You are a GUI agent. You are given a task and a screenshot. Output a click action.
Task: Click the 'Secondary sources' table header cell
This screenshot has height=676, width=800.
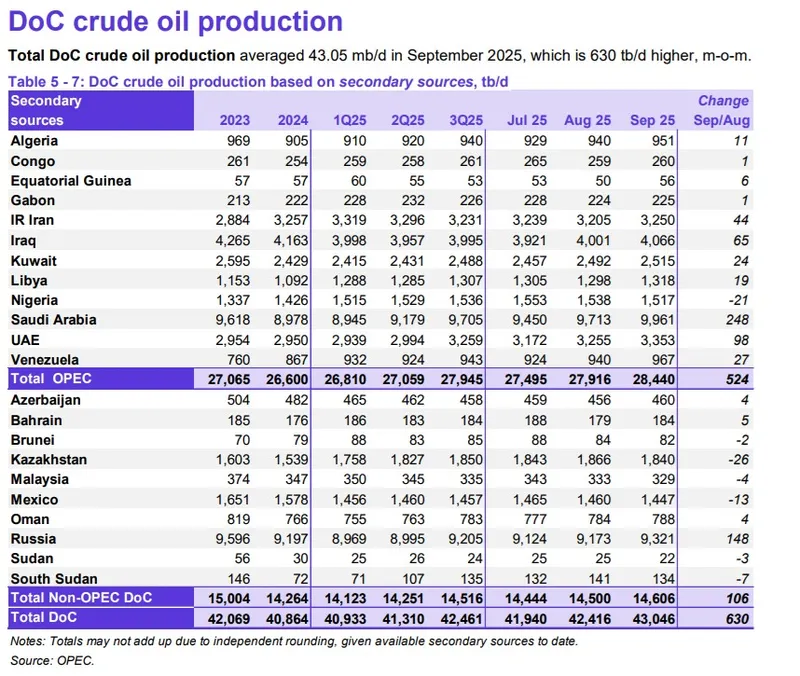tap(46, 110)
